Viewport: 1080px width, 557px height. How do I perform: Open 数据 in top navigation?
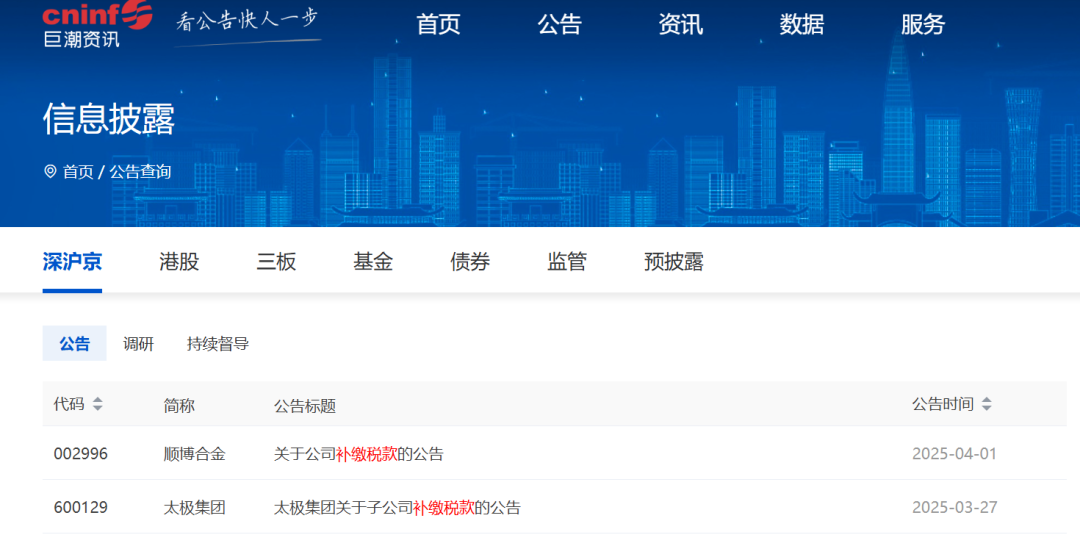802,24
